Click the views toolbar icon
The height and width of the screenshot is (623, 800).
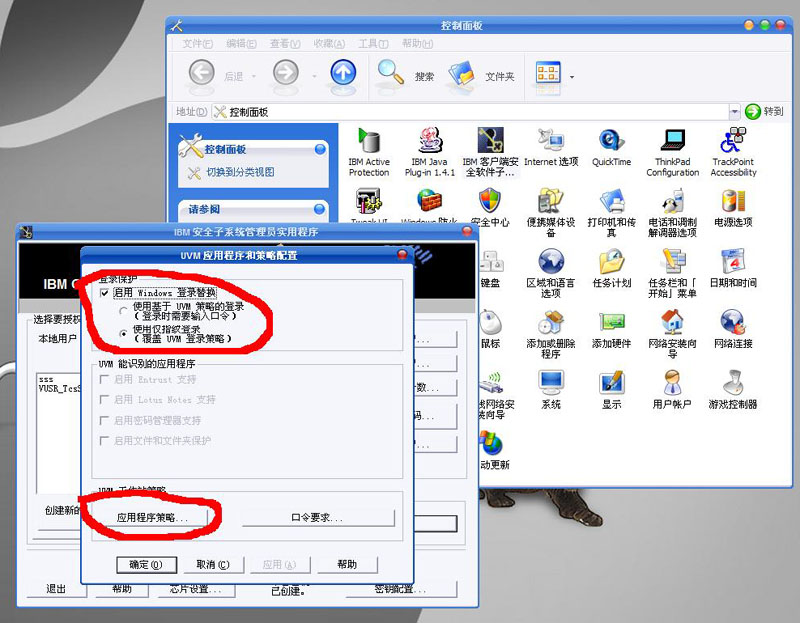(x=548, y=73)
